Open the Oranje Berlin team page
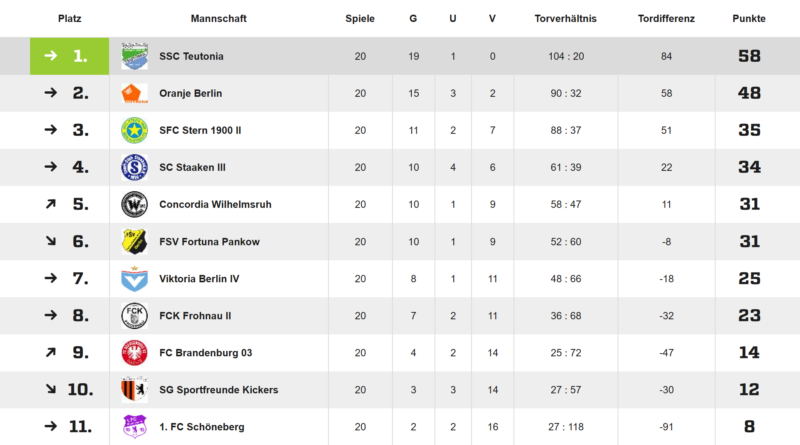Image resolution: width=800 pixels, height=445 pixels. click(190, 94)
